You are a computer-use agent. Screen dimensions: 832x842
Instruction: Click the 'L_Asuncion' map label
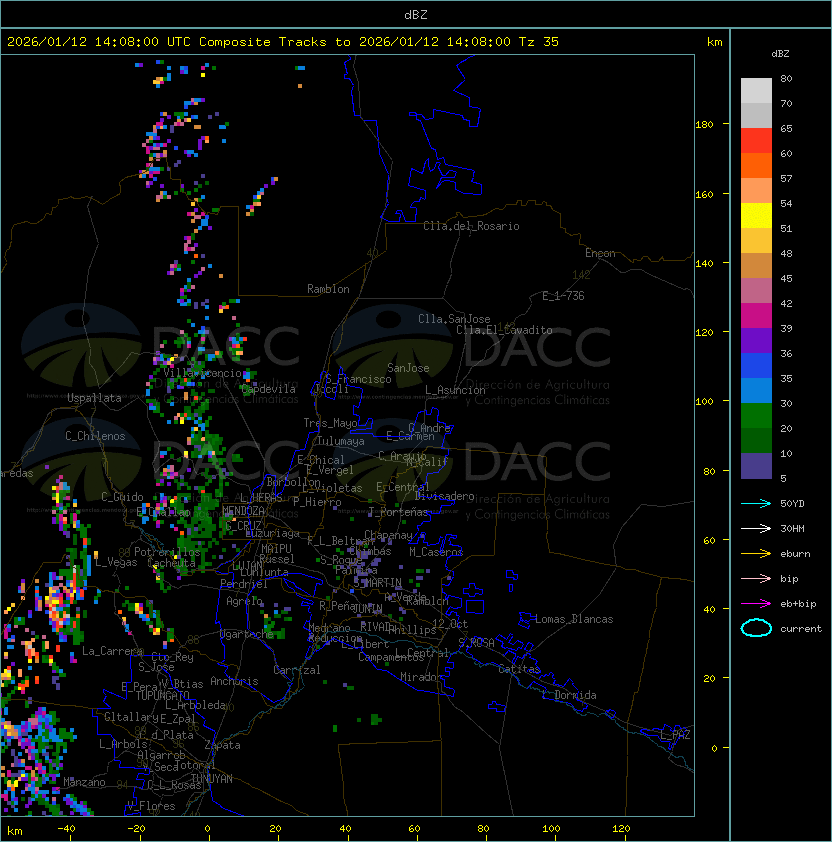(x=455, y=390)
